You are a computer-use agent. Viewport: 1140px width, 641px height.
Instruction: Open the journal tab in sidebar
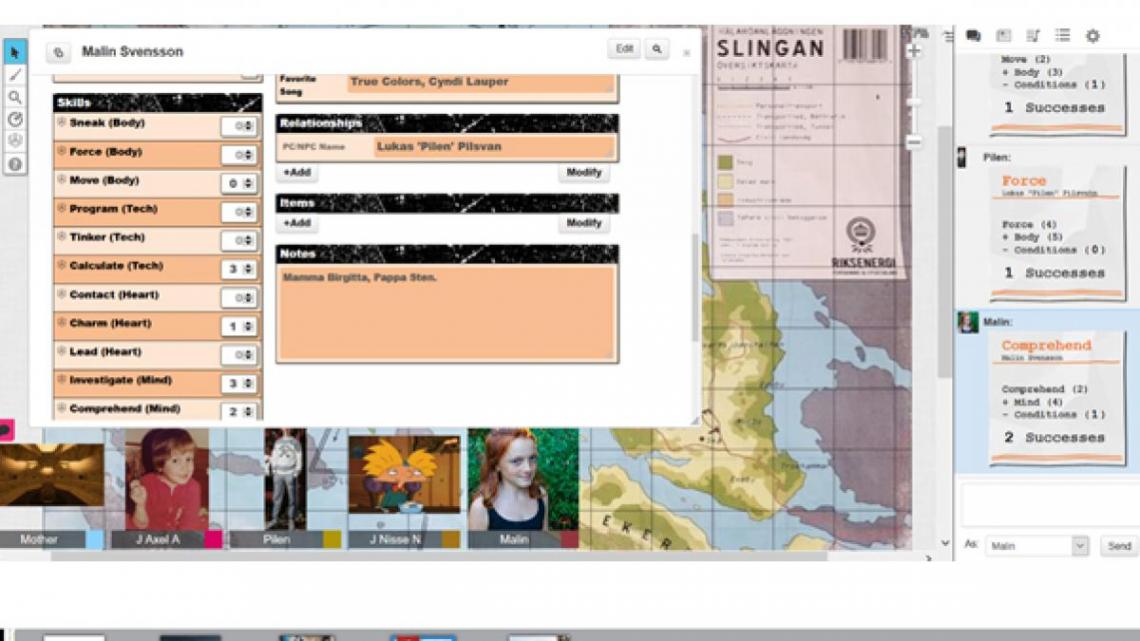pos(1033,36)
